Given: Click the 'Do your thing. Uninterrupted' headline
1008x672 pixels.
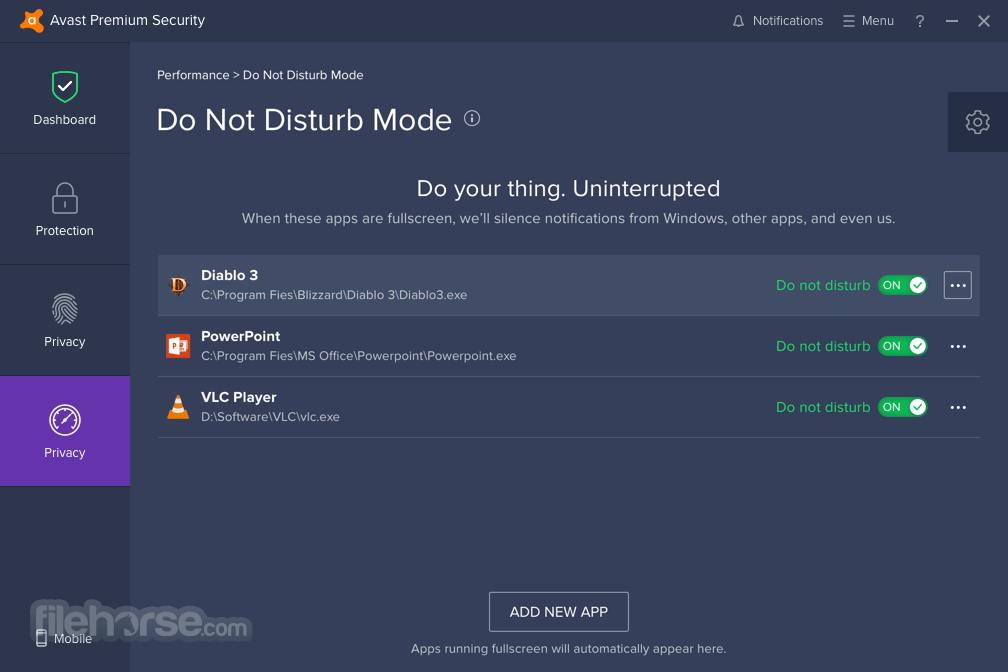Looking at the screenshot, I should [568, 188].
